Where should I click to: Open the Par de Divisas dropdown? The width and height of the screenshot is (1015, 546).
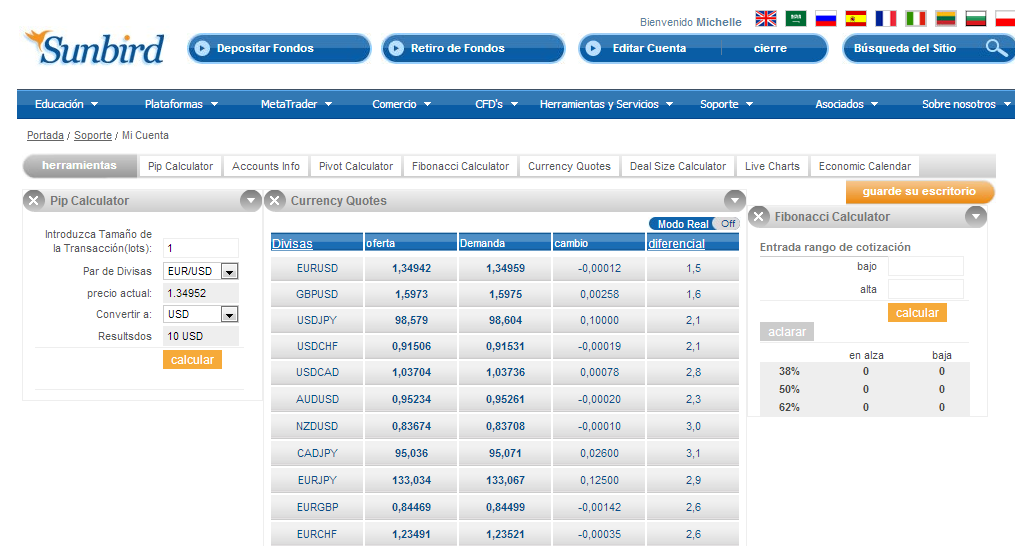click(x=229, y=272)
